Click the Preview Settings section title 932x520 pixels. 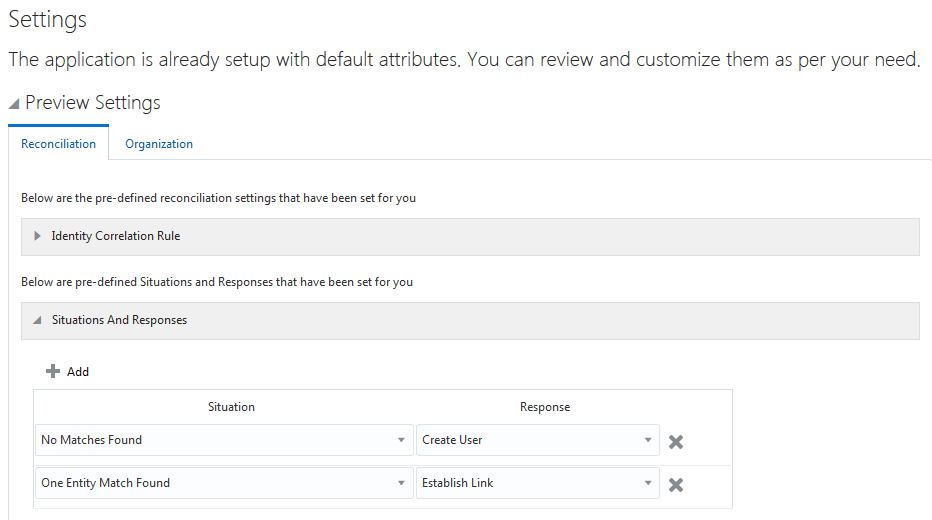click(93, 103)
